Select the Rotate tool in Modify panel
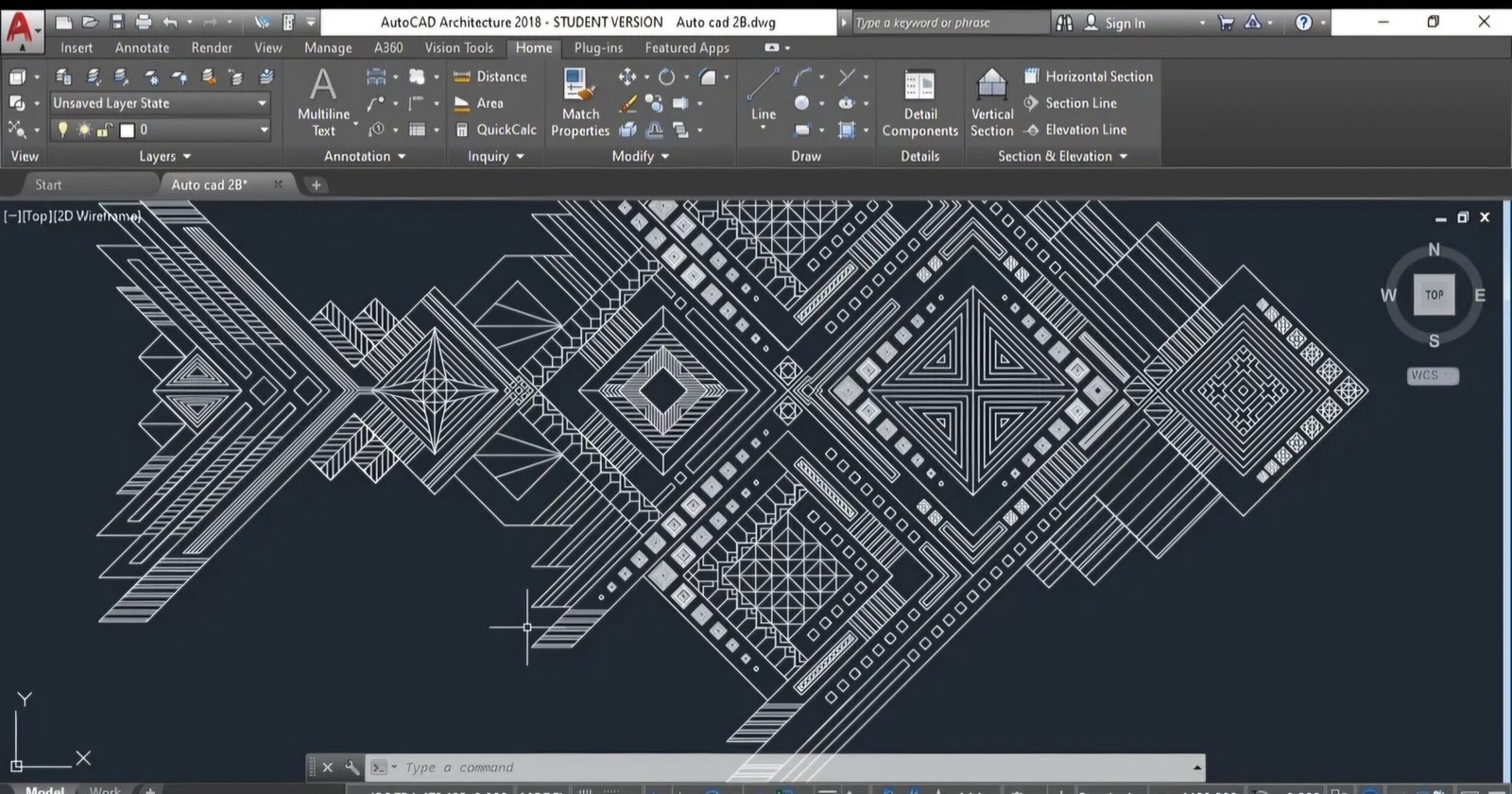Screen dimensions: 1512x794 [666, 77]
